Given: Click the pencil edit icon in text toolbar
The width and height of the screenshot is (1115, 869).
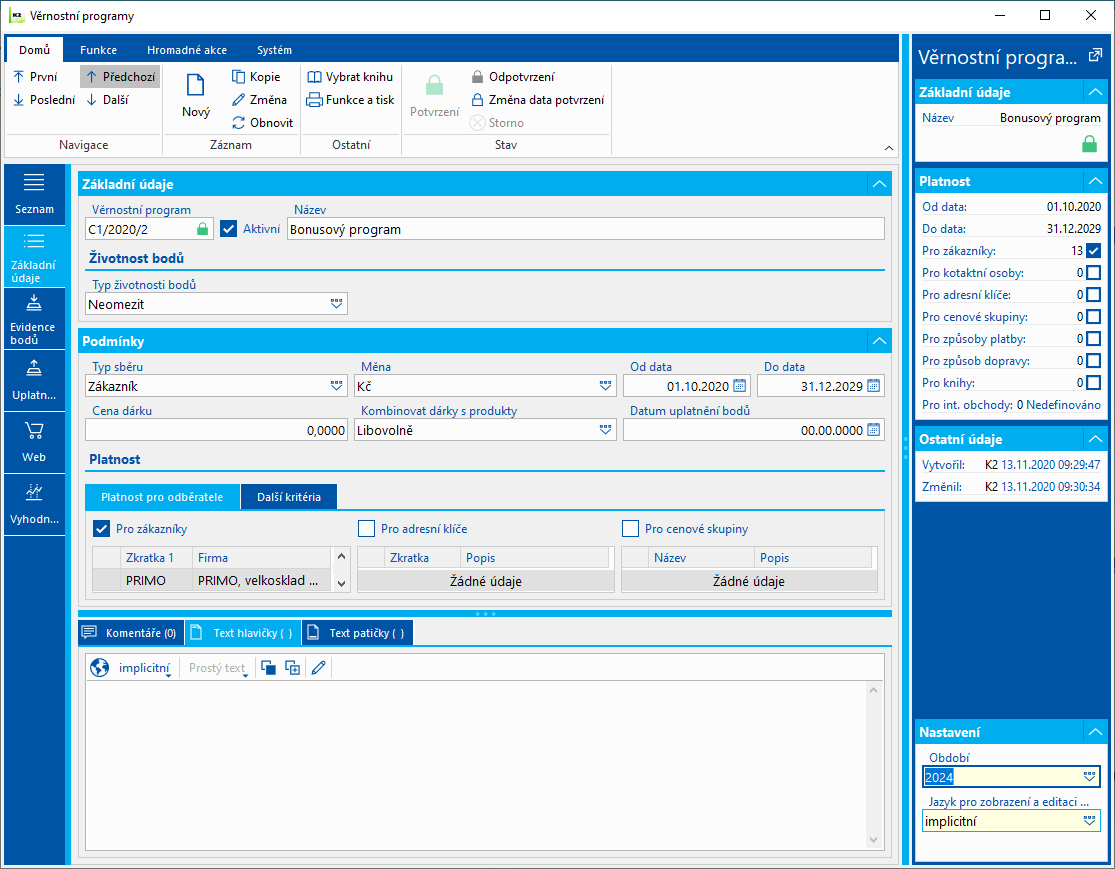Looking at the screenshot, I should (318, 668).
